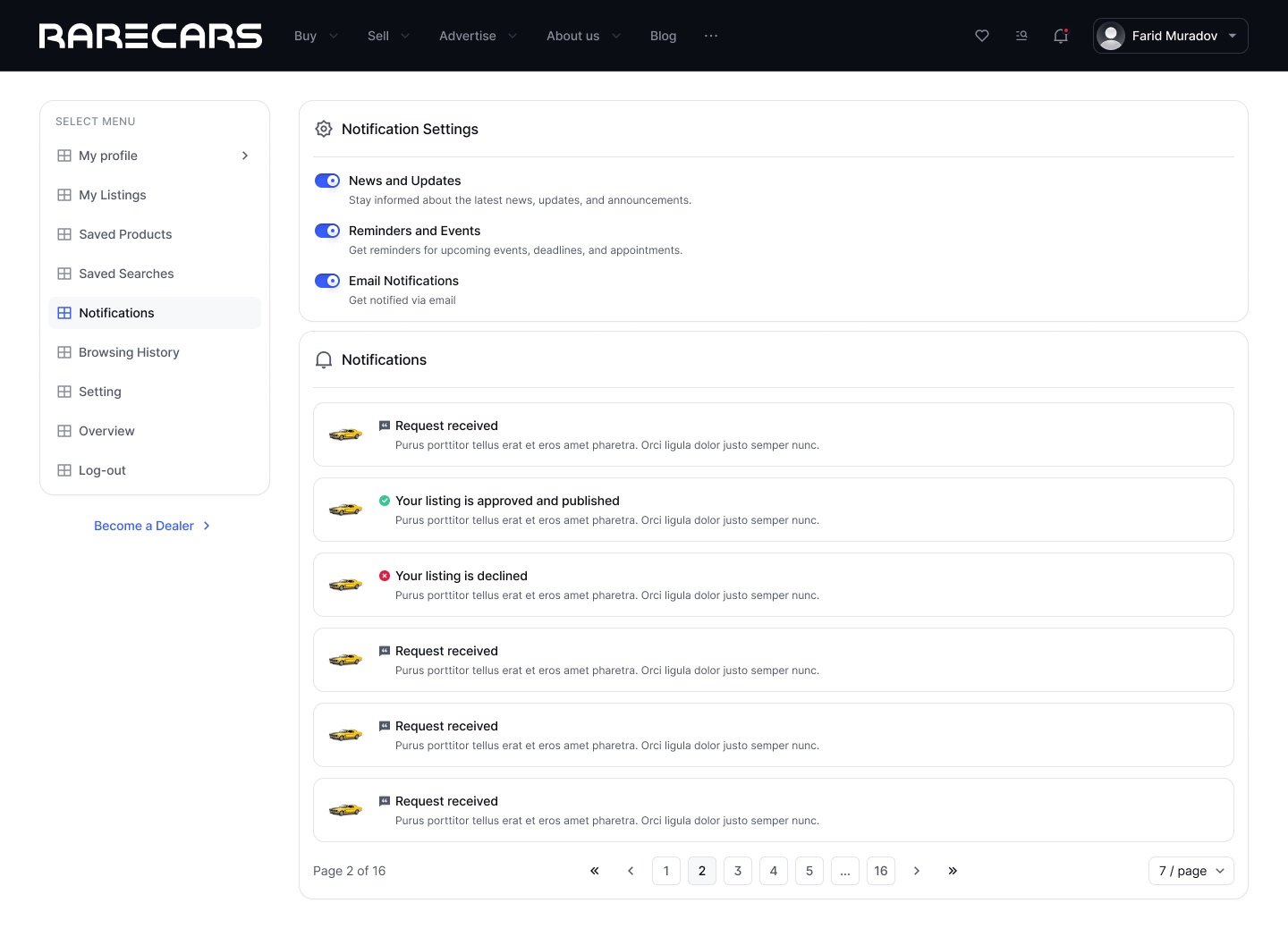Select Notifications in sidebar menu
Screen dimensions: 1288x928
[155, 313]
